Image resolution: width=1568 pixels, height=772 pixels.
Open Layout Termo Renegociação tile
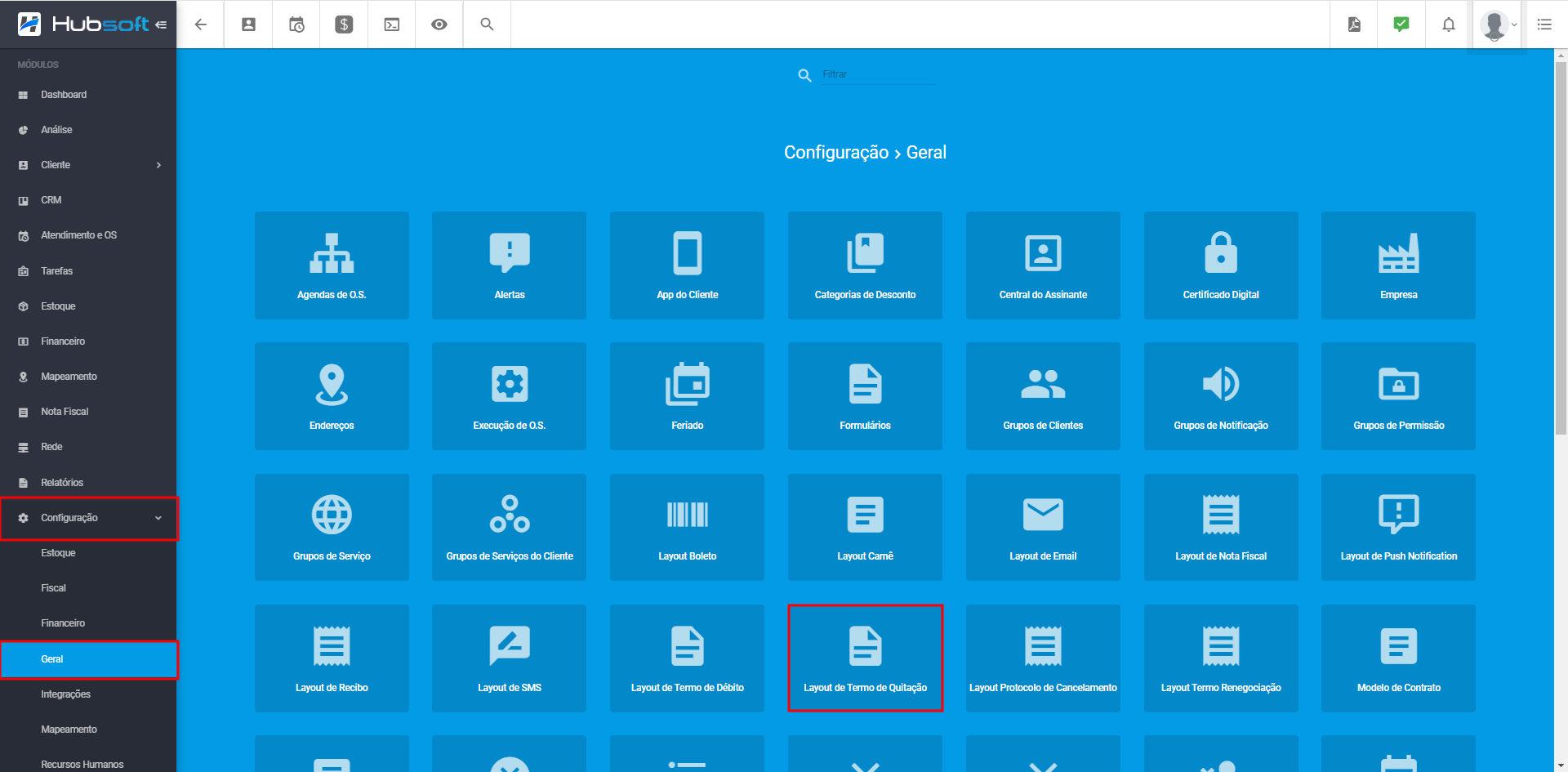[1221, 658]
